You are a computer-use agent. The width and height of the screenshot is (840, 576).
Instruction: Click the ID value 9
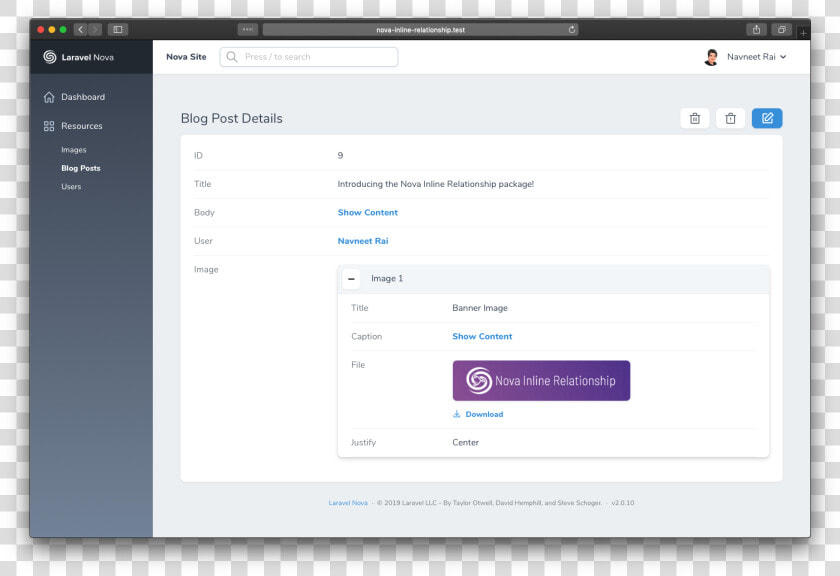tap(340, 155)
